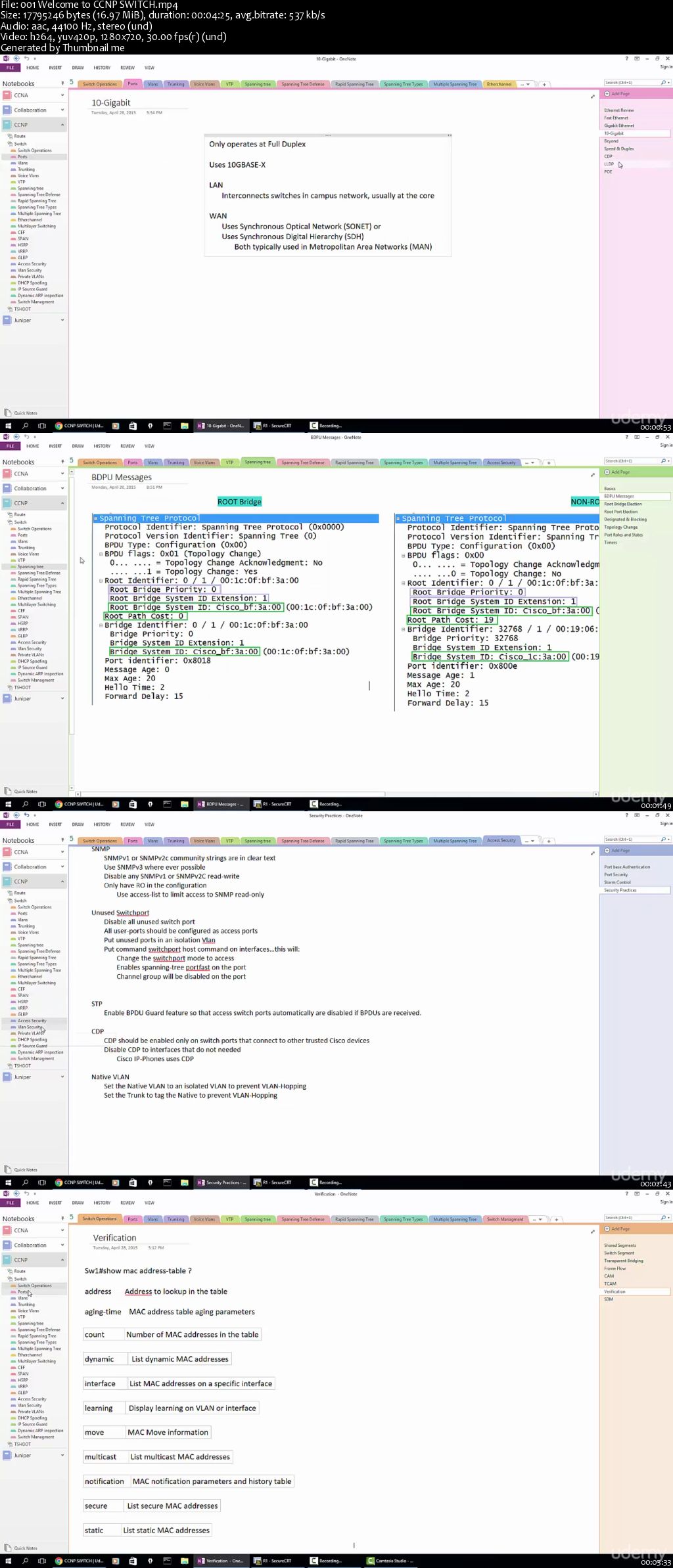Open search scope dropdown arrow in Verification window
The image size is (673, 1568).
pyautogui.click(x=668, y=1218)
